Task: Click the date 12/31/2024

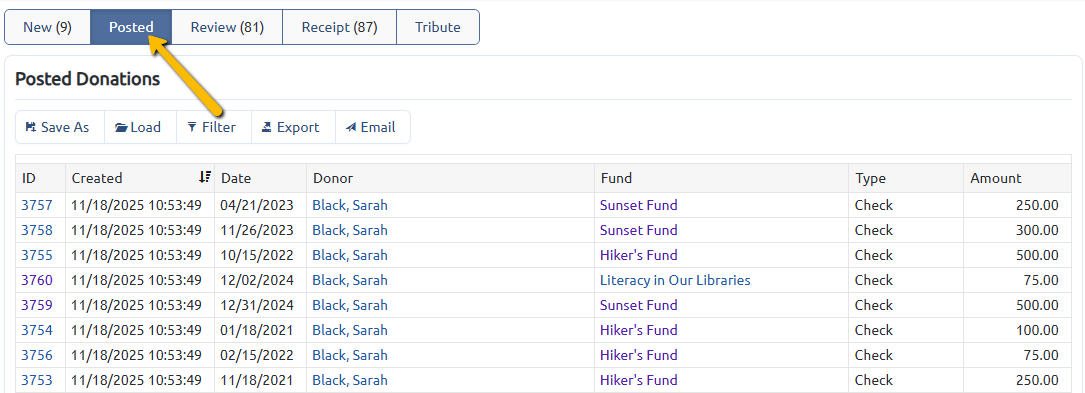Action: (x=257, y=305)
